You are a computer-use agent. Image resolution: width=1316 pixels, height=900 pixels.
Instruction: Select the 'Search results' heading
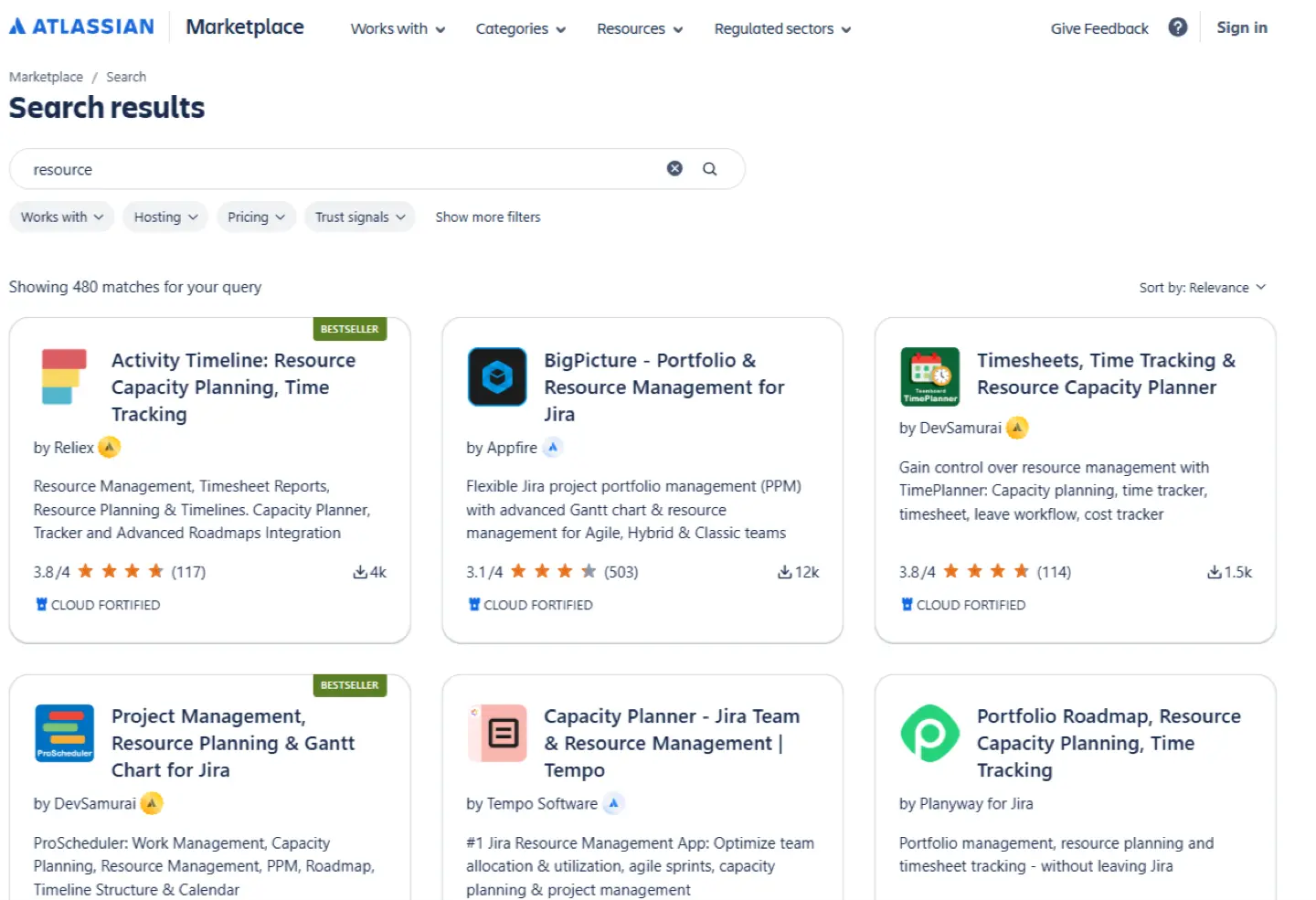107,108
